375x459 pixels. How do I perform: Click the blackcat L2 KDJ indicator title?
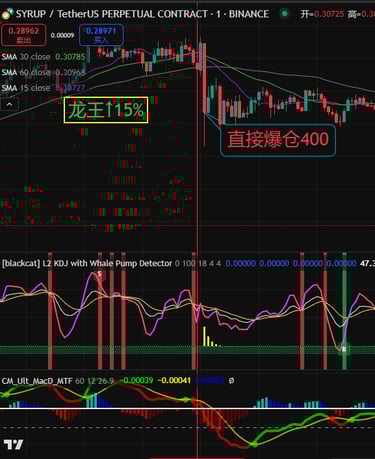coord(87,263)
